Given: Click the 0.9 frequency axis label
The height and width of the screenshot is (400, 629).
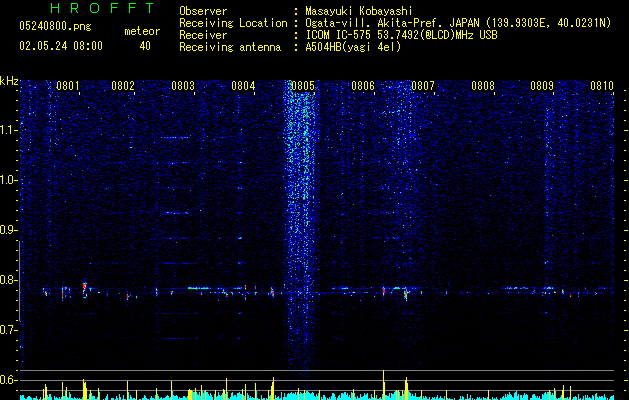Looking at the screenshot, I should (x=8, y=230).
